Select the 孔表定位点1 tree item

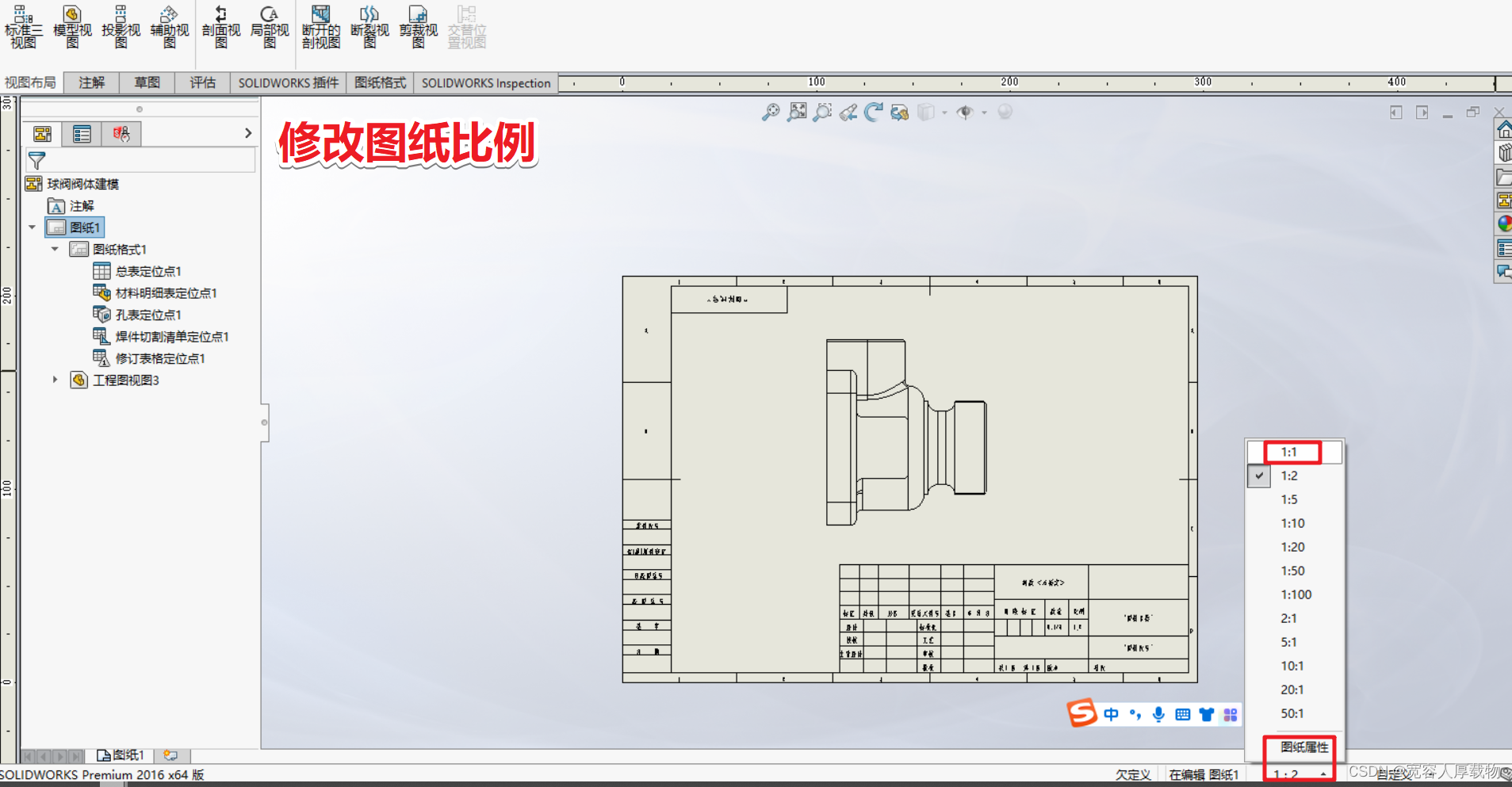coord(137,315)
